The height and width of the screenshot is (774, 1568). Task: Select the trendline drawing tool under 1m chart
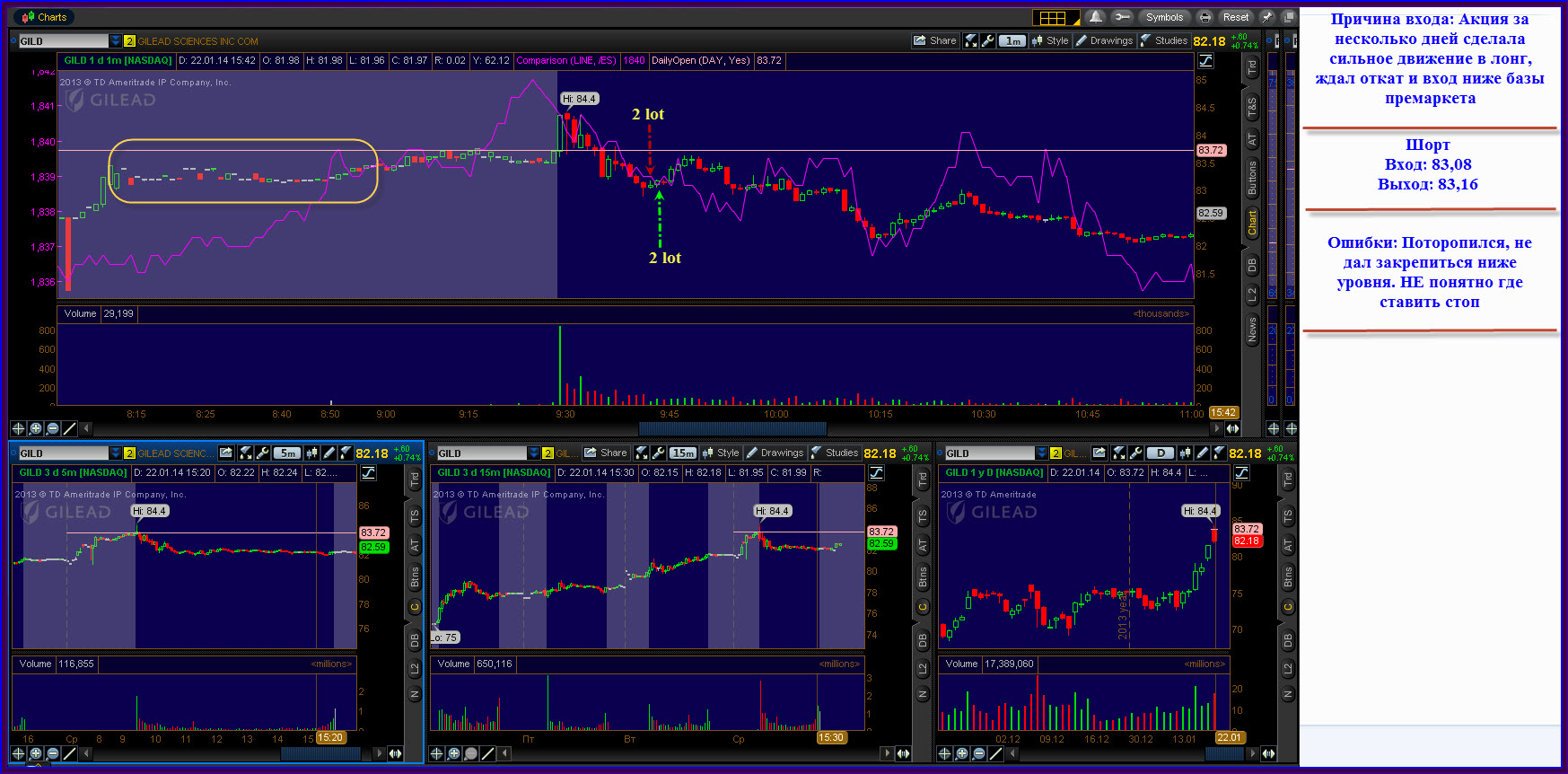tap(69, 428)
